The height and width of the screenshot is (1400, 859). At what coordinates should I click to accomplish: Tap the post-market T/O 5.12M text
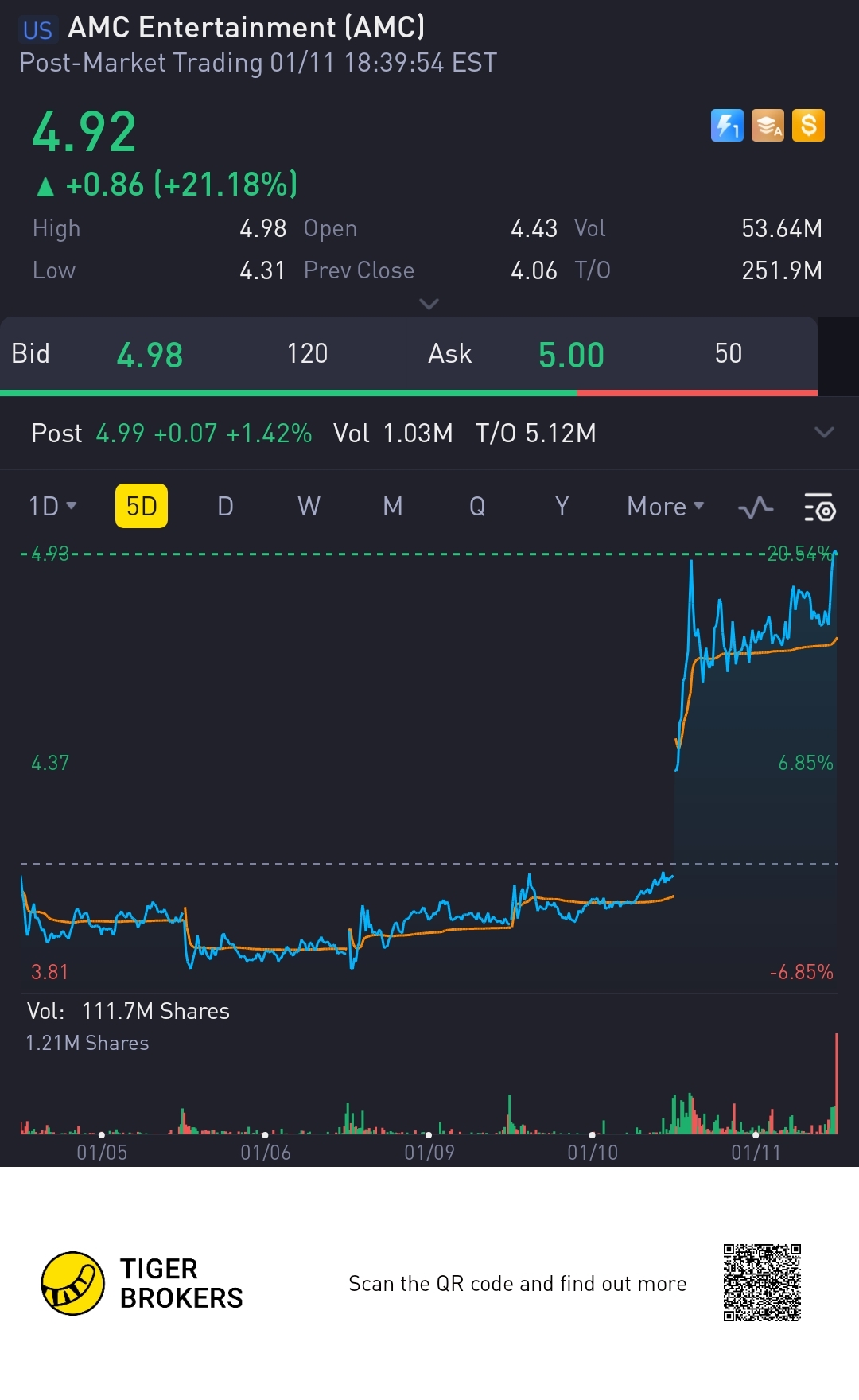point(535,433)
